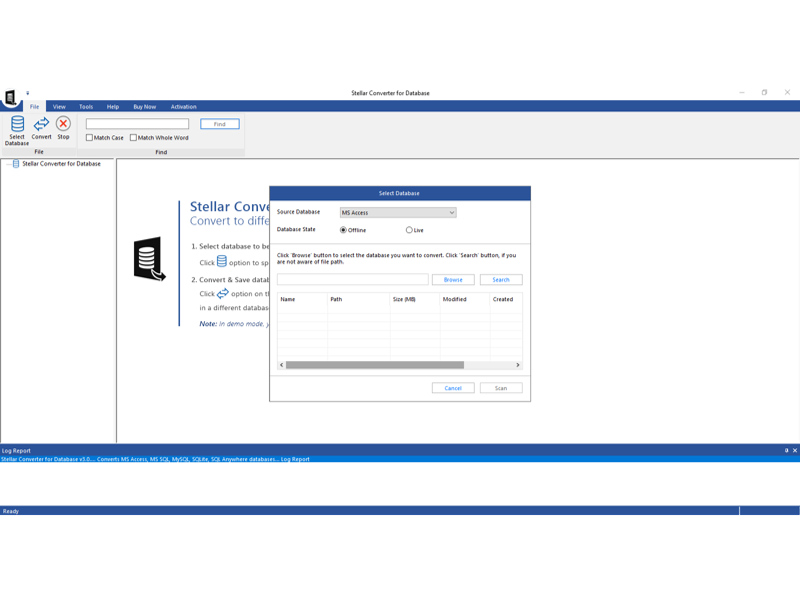Screen dimensions: 800x600
Task: Restore down the application window
Action: point(764,92)
